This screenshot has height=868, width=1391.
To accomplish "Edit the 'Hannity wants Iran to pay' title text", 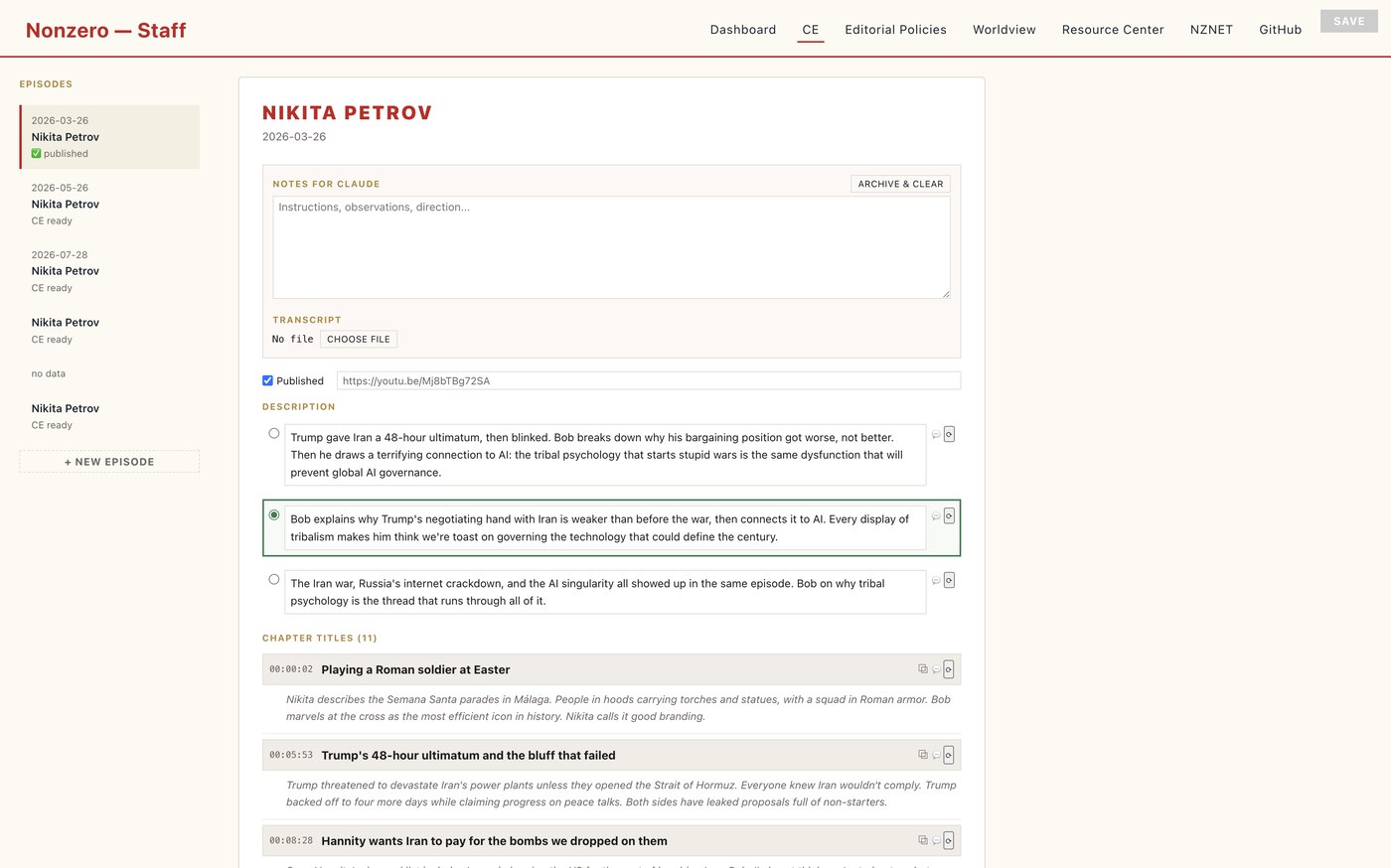I will [494, 841].
